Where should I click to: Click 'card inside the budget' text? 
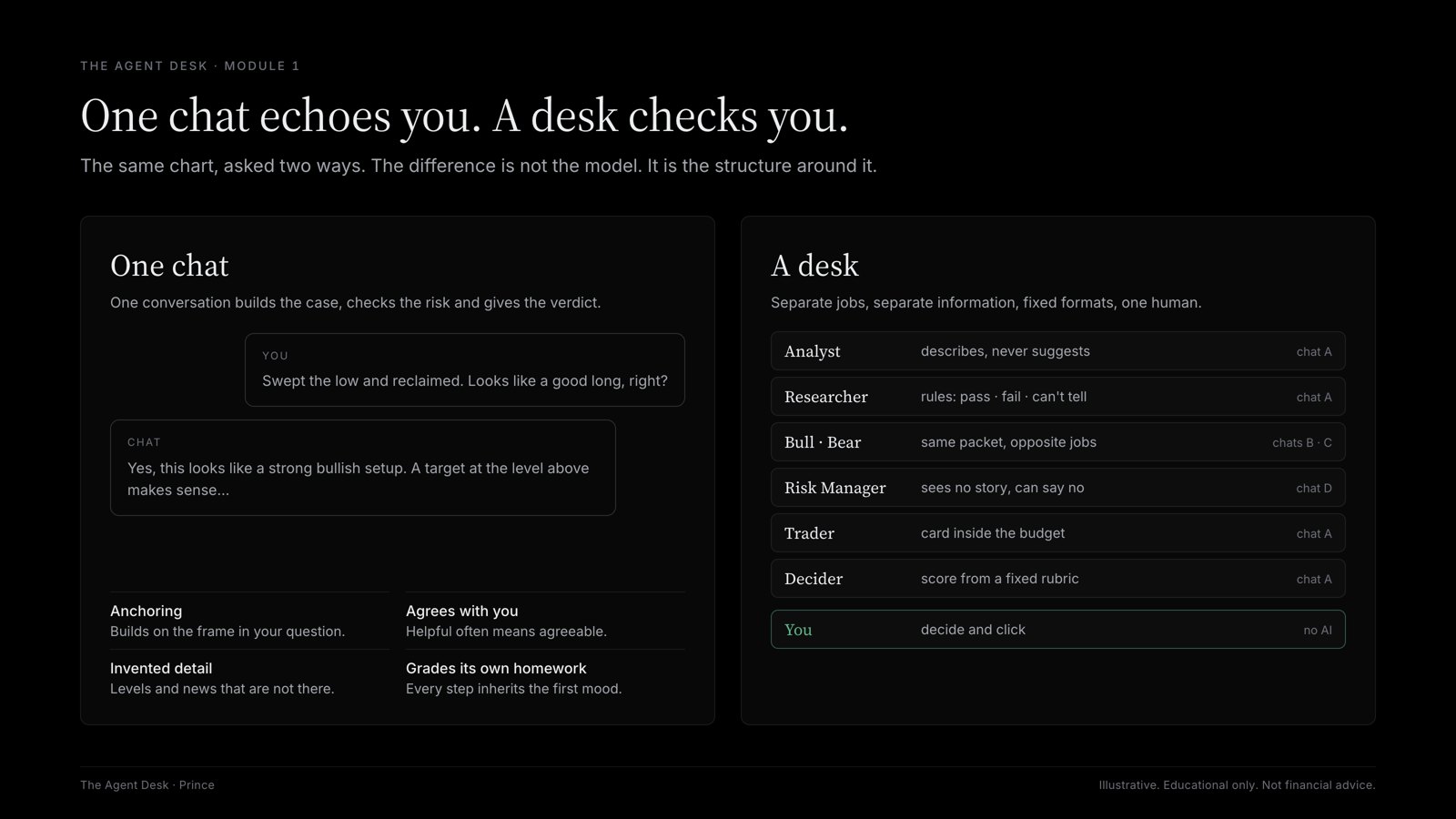(992, 533)
